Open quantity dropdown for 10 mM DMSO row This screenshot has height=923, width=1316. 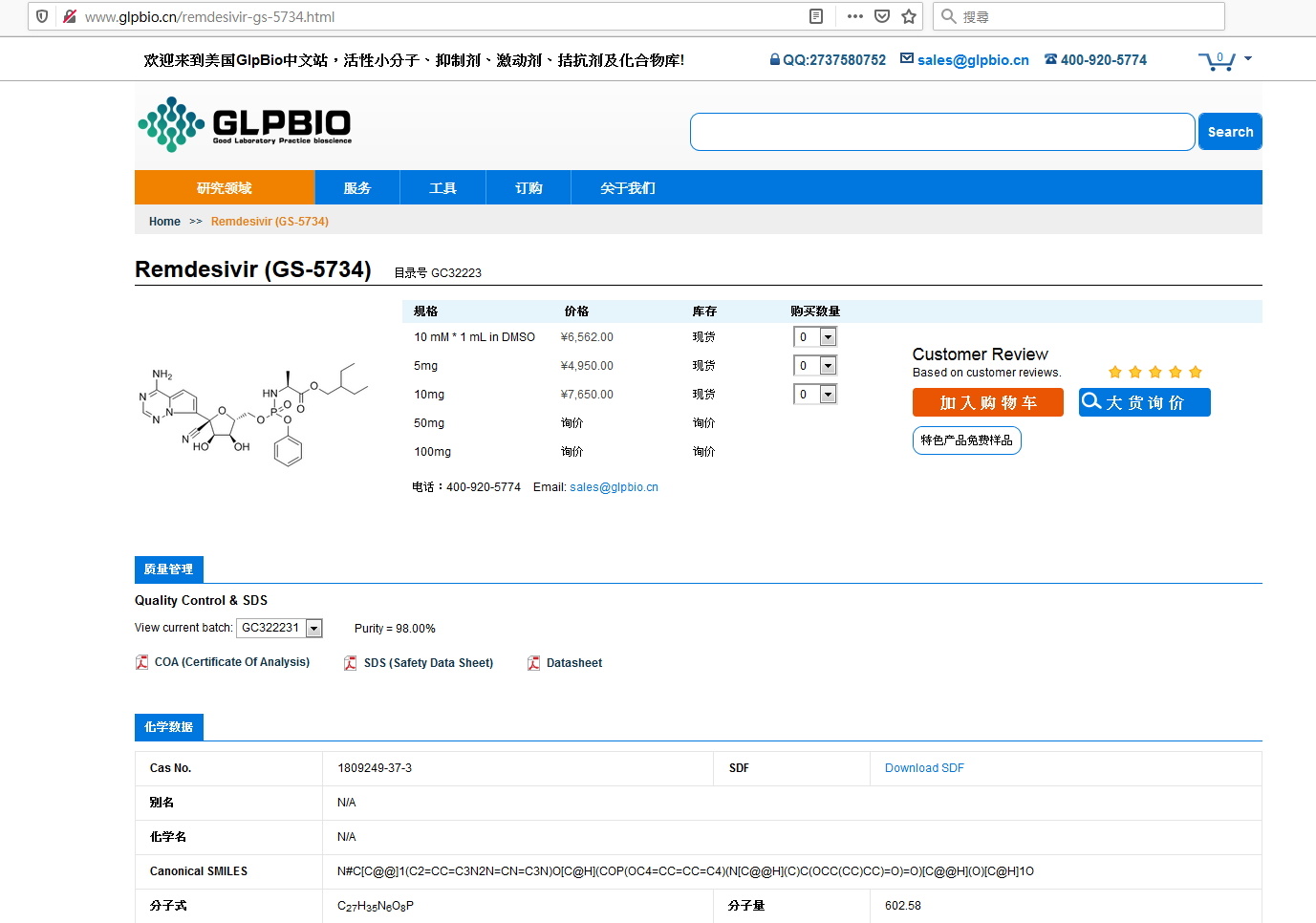(x=815, y=337)
